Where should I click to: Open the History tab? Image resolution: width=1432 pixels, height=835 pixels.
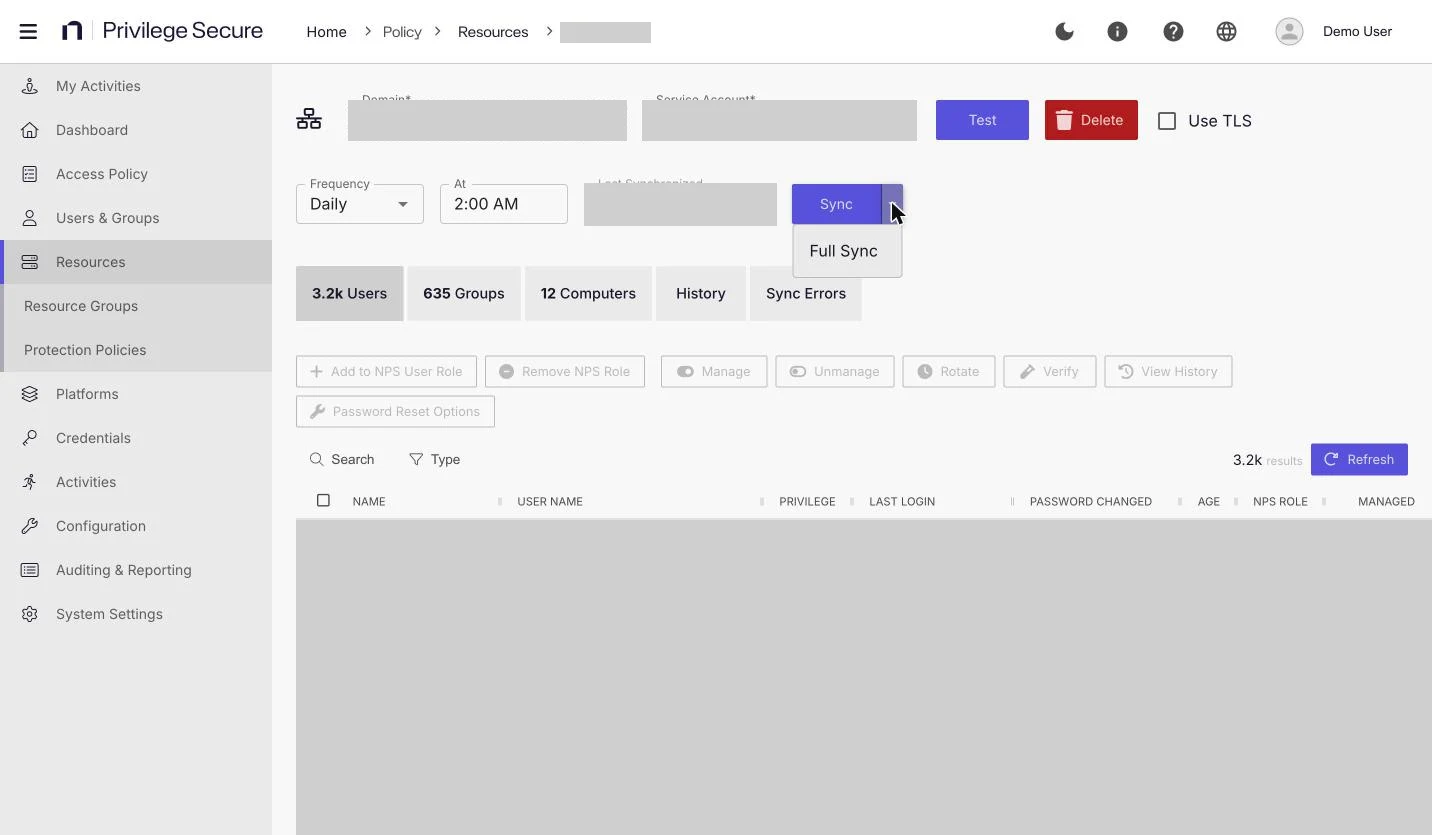pos(701,293)
